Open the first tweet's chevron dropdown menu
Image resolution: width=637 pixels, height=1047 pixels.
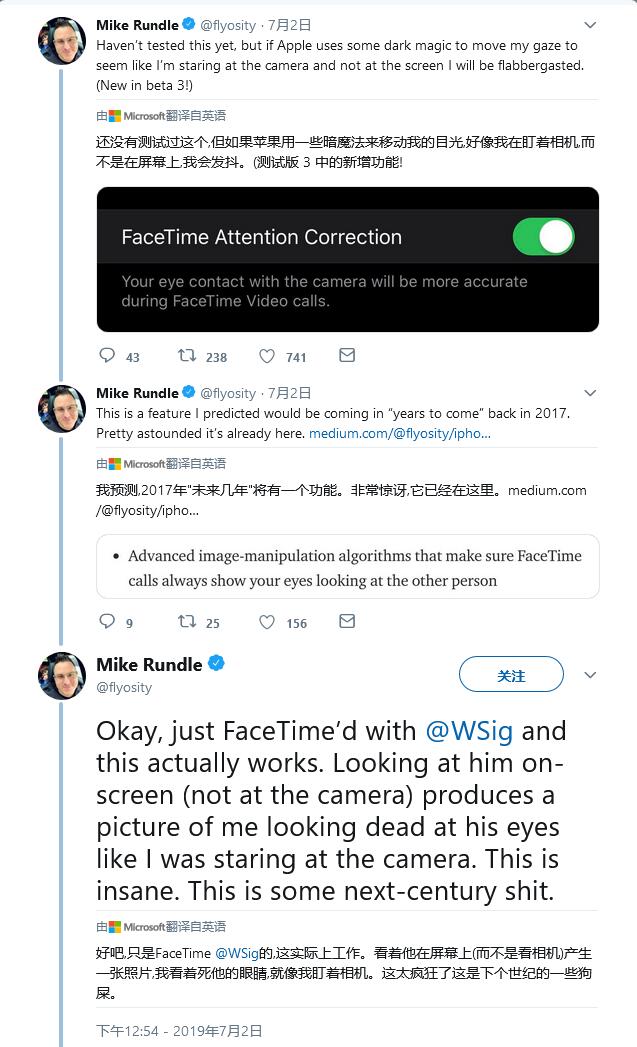(590, 25)
